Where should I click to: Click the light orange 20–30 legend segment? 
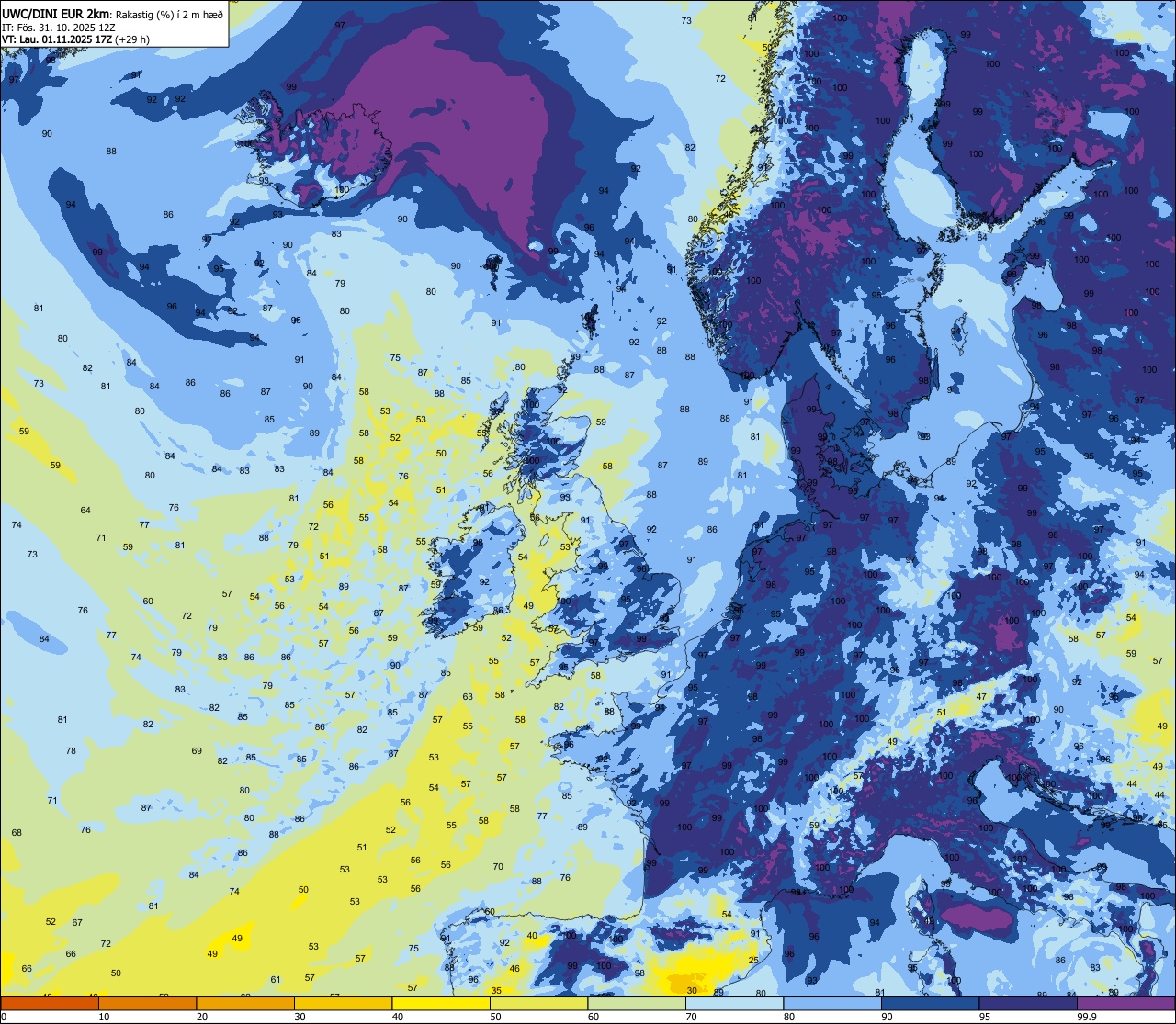point(245,1004)
